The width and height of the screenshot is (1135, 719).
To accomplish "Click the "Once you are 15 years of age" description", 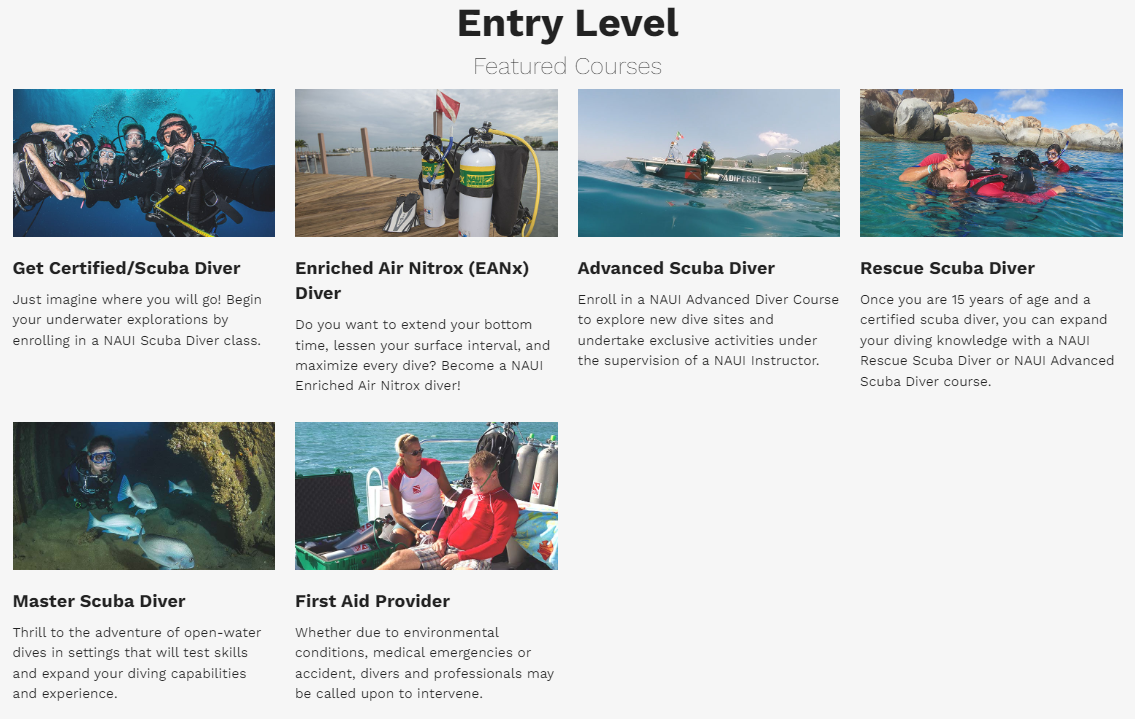I will pos(987,340).
